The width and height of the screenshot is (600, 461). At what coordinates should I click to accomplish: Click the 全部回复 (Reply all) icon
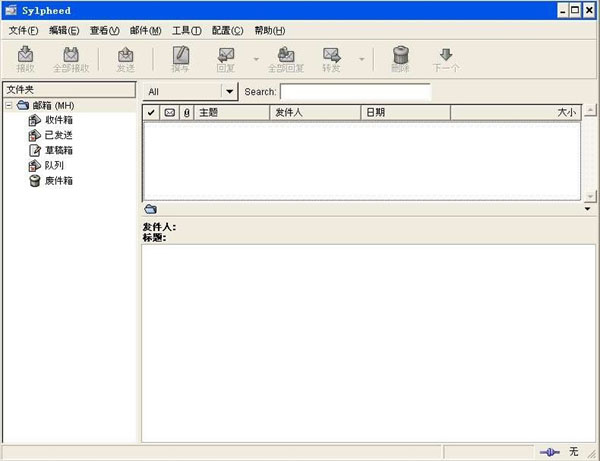(x=286, y=59)
